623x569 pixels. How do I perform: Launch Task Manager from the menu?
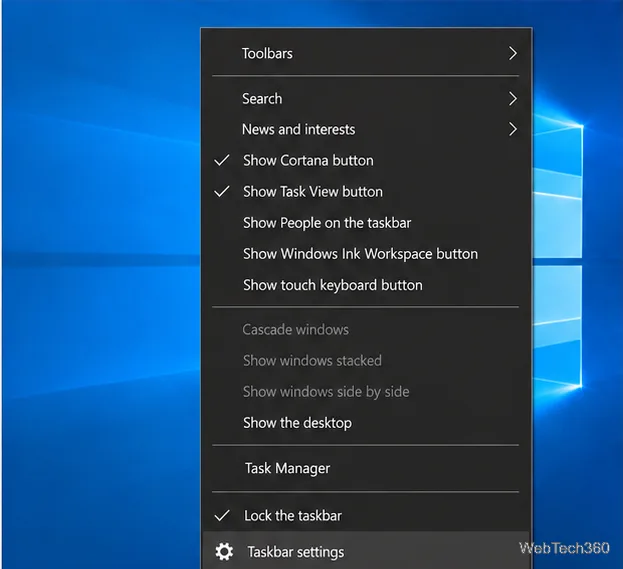(x=366, y=468)
